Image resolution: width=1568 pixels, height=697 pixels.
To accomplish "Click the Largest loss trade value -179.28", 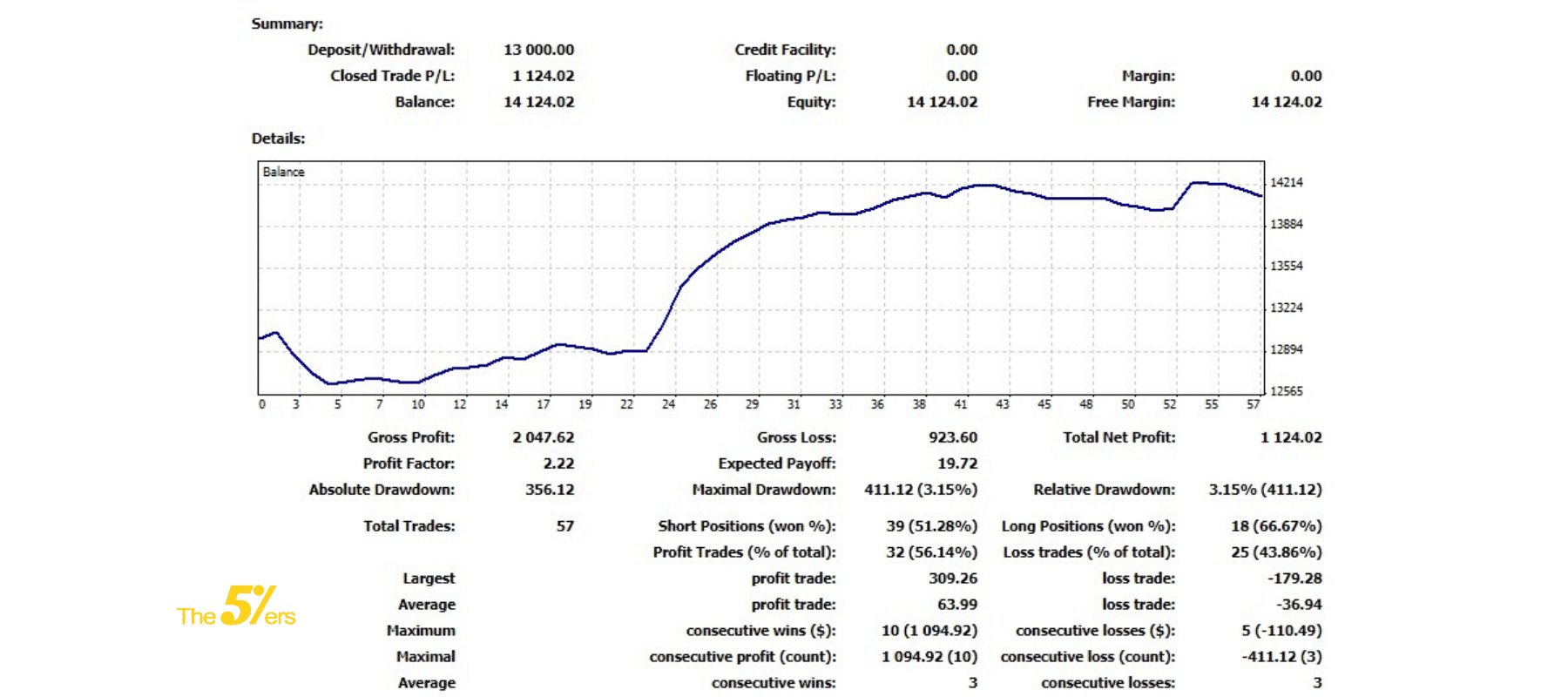I will 1294,579.
